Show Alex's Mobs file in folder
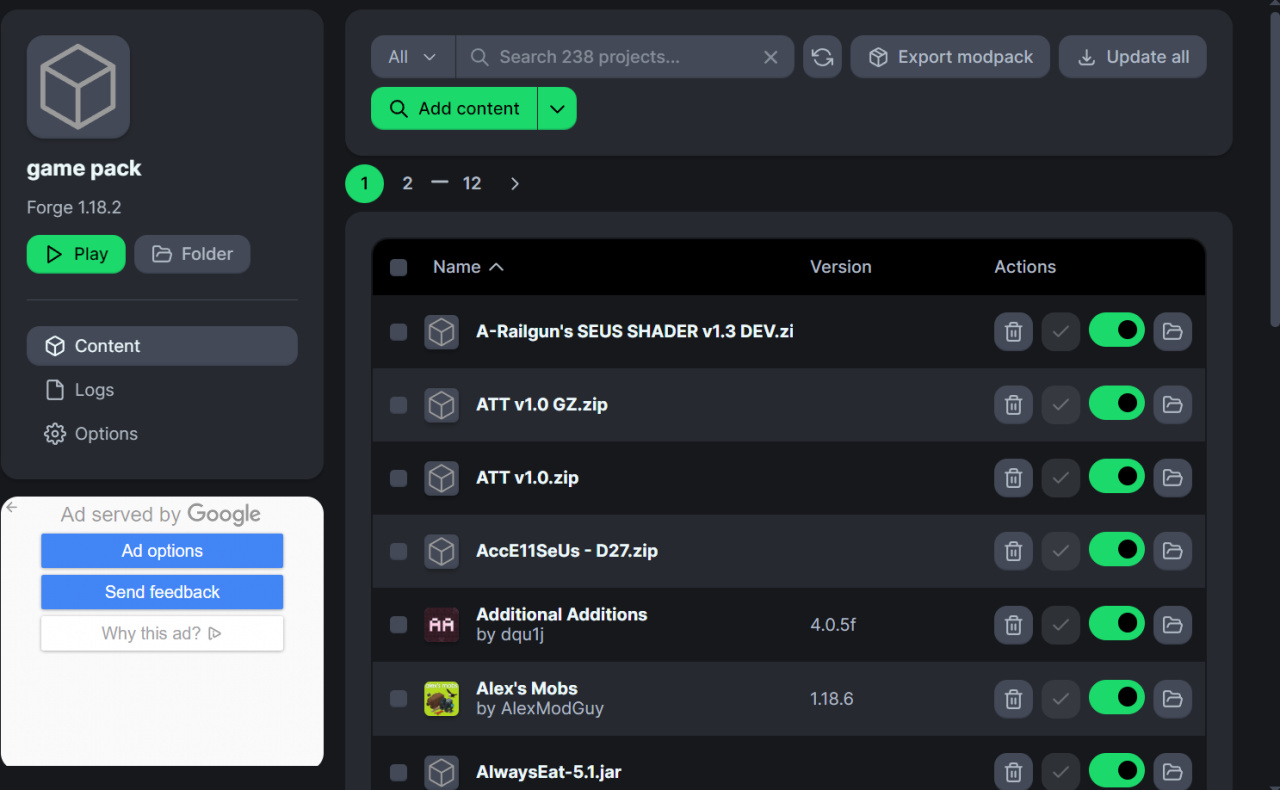 point(1172,698)
